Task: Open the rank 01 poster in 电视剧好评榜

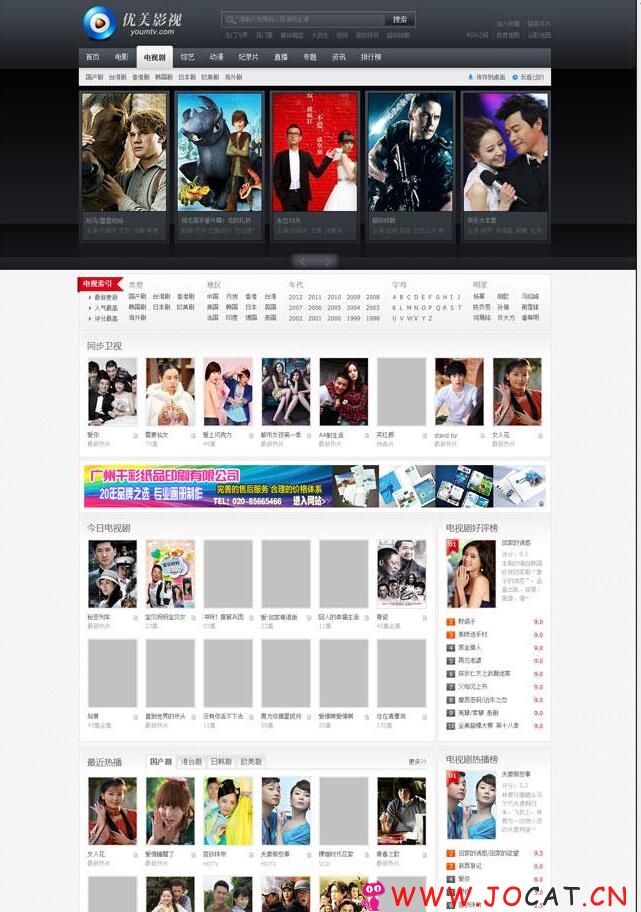Action: tap(471, 573)
